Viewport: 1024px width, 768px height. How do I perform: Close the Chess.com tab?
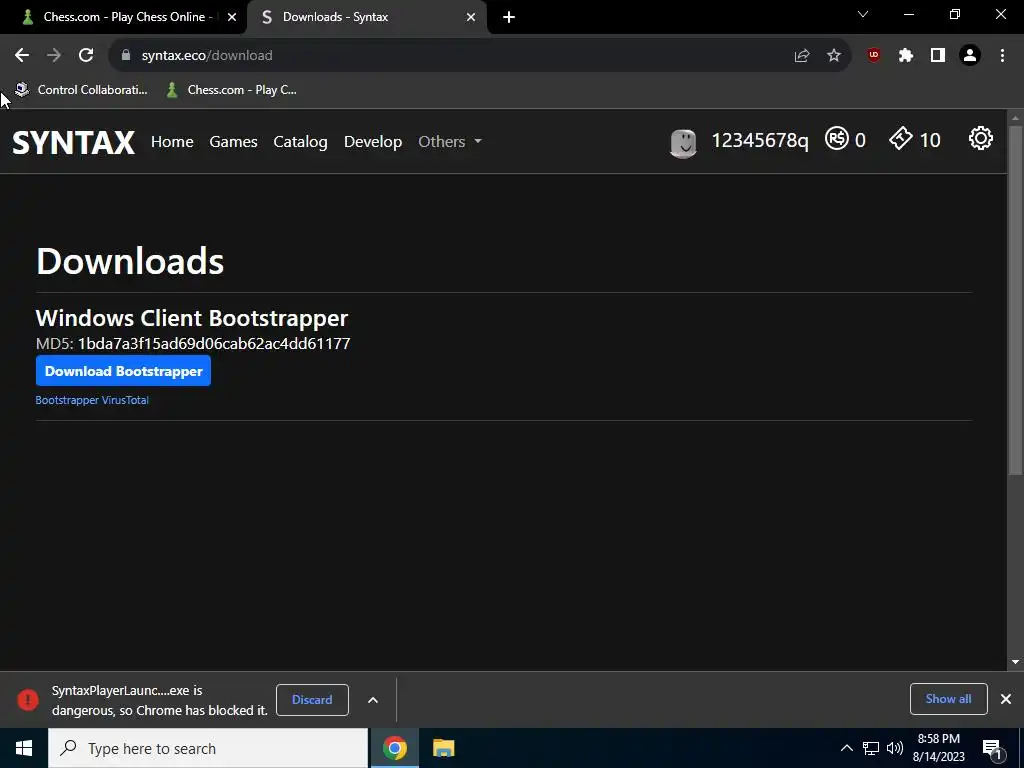pyautogui.click(x=232, y=18)
